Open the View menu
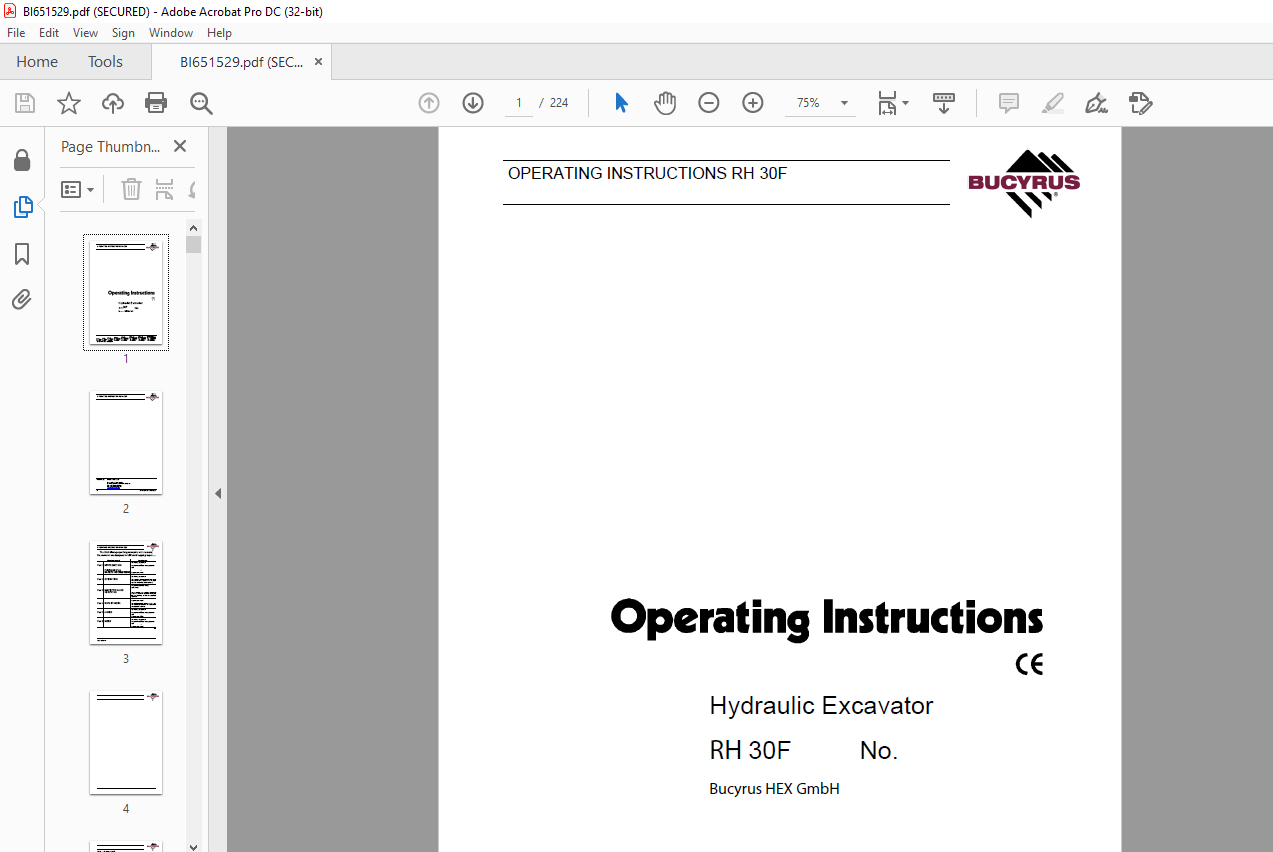Viewport: 1273px width, 852px height. point(85,33)
